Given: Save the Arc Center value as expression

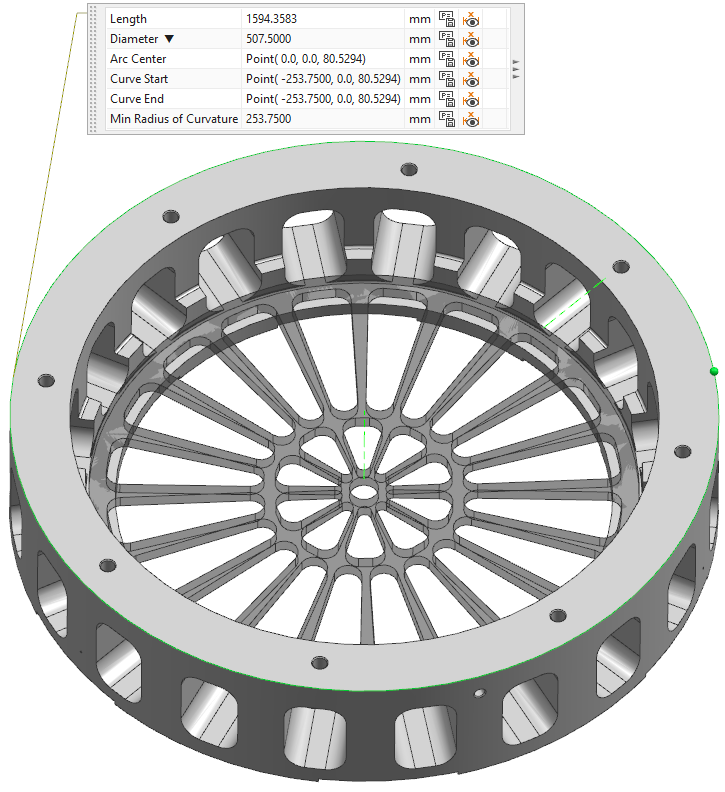Looking at the screenshot, I should click(447, 59).
